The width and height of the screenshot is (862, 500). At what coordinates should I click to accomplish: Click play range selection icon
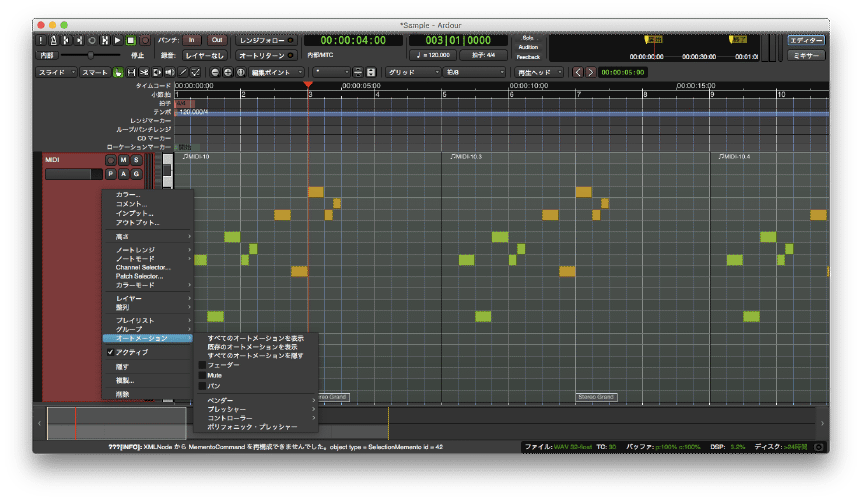click(104, 40)
